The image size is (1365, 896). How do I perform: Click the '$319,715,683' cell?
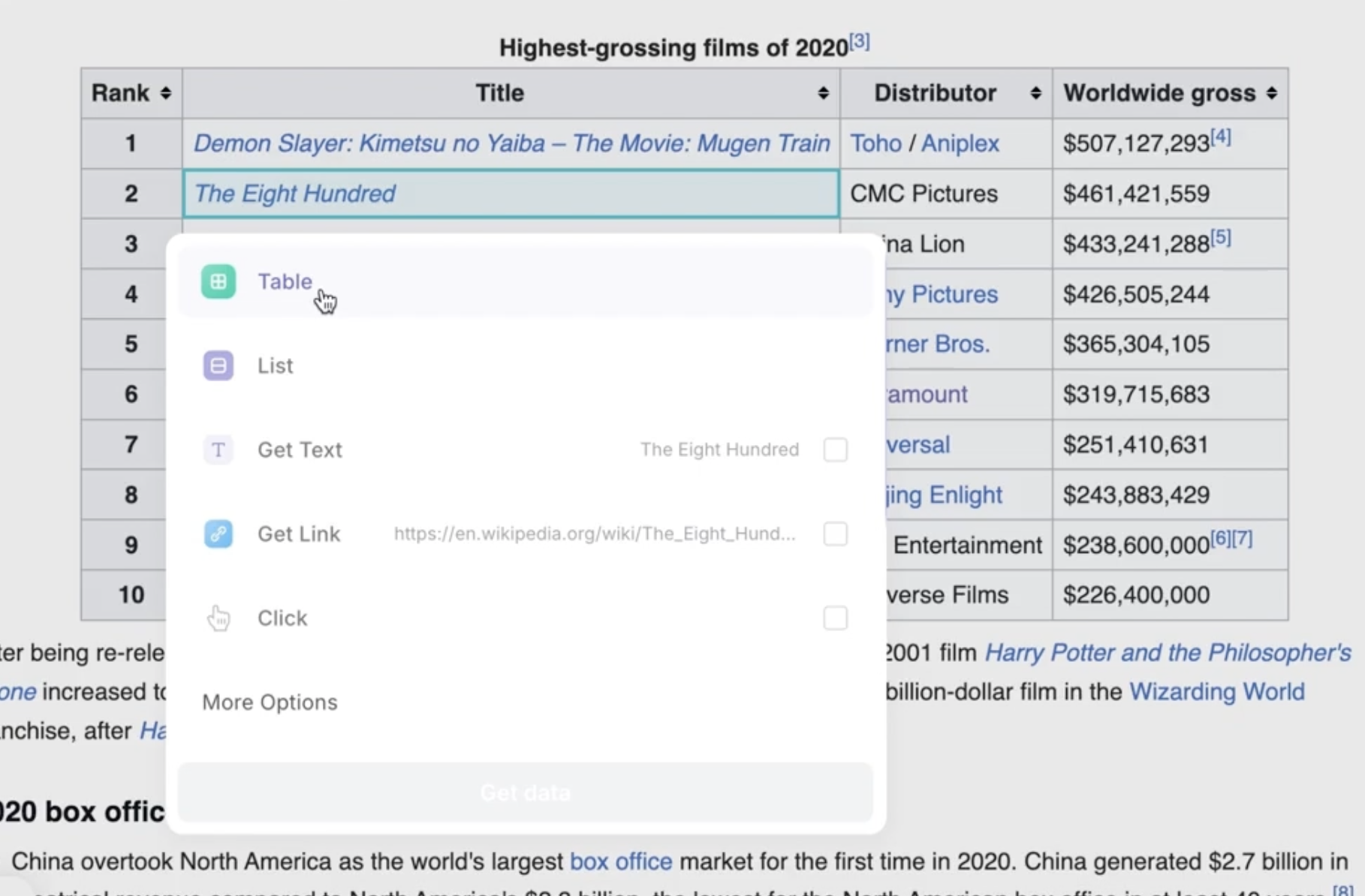click(x=1170, y=394)
